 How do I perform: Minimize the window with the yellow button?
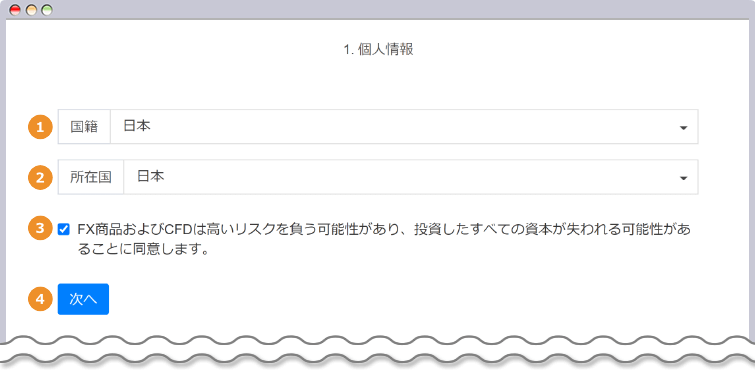tap(31, 10)
